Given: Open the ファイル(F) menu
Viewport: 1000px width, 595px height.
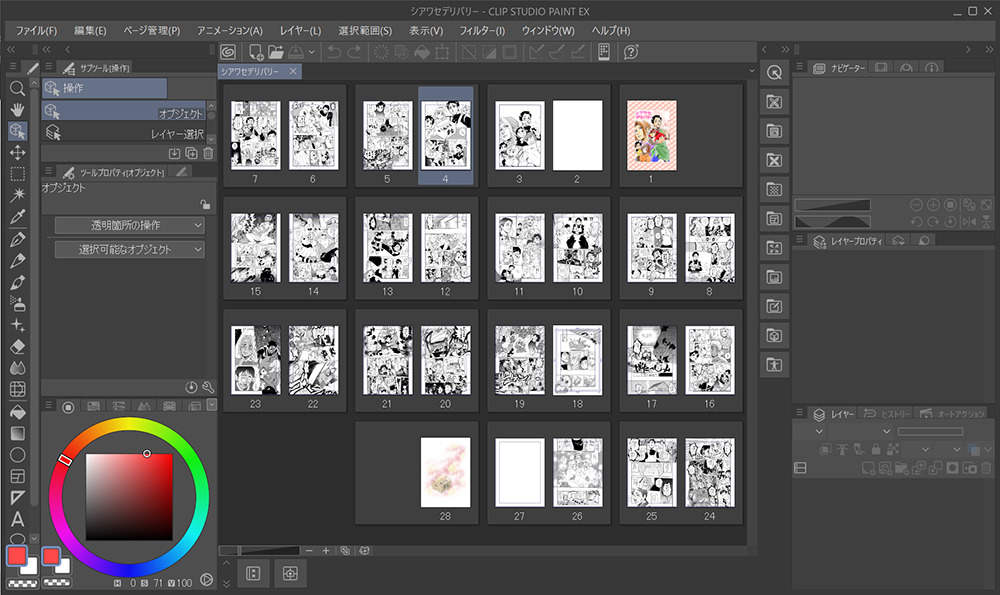Looking at the screenshot, I should [36, 31].
